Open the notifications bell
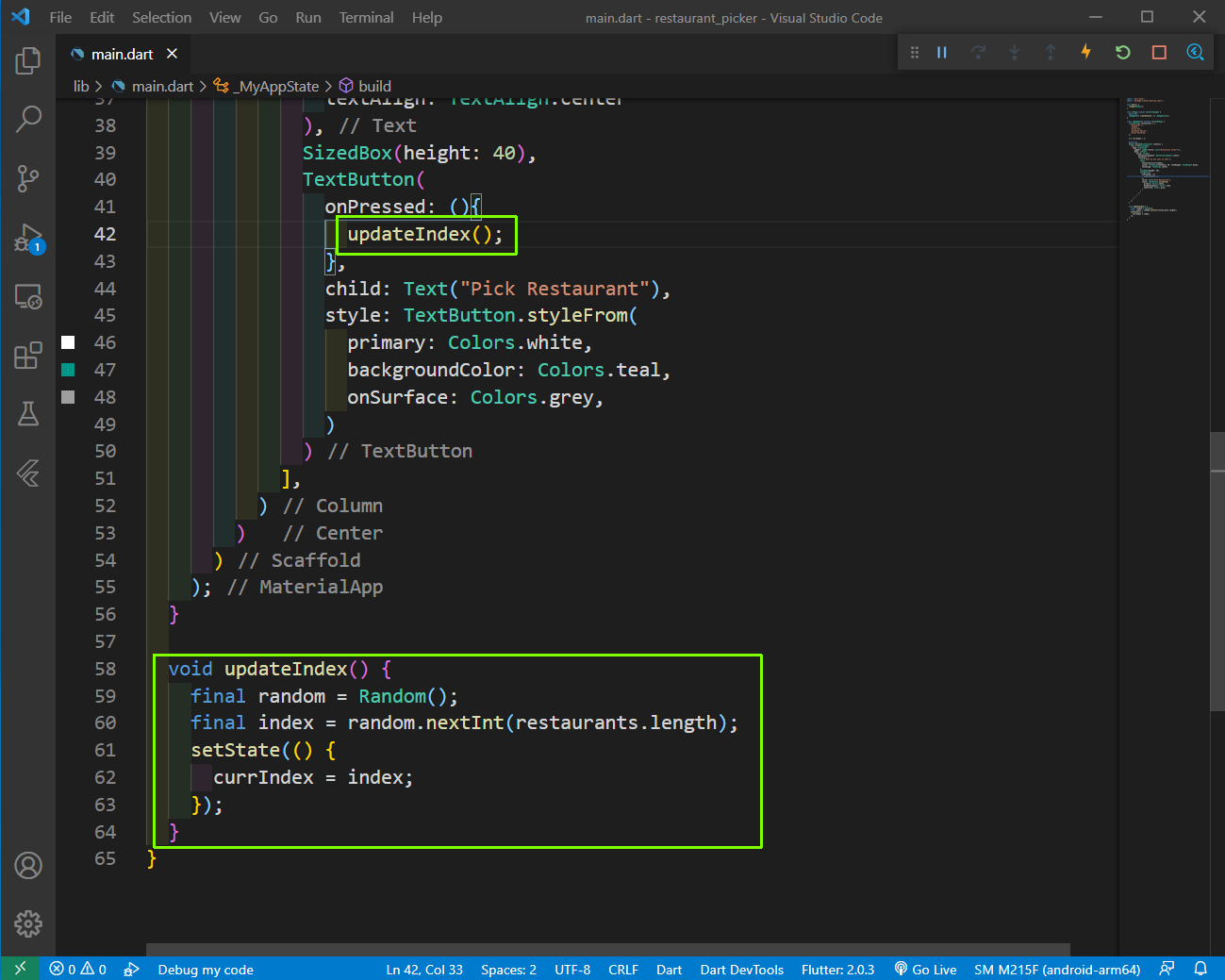 [1200, 969]
